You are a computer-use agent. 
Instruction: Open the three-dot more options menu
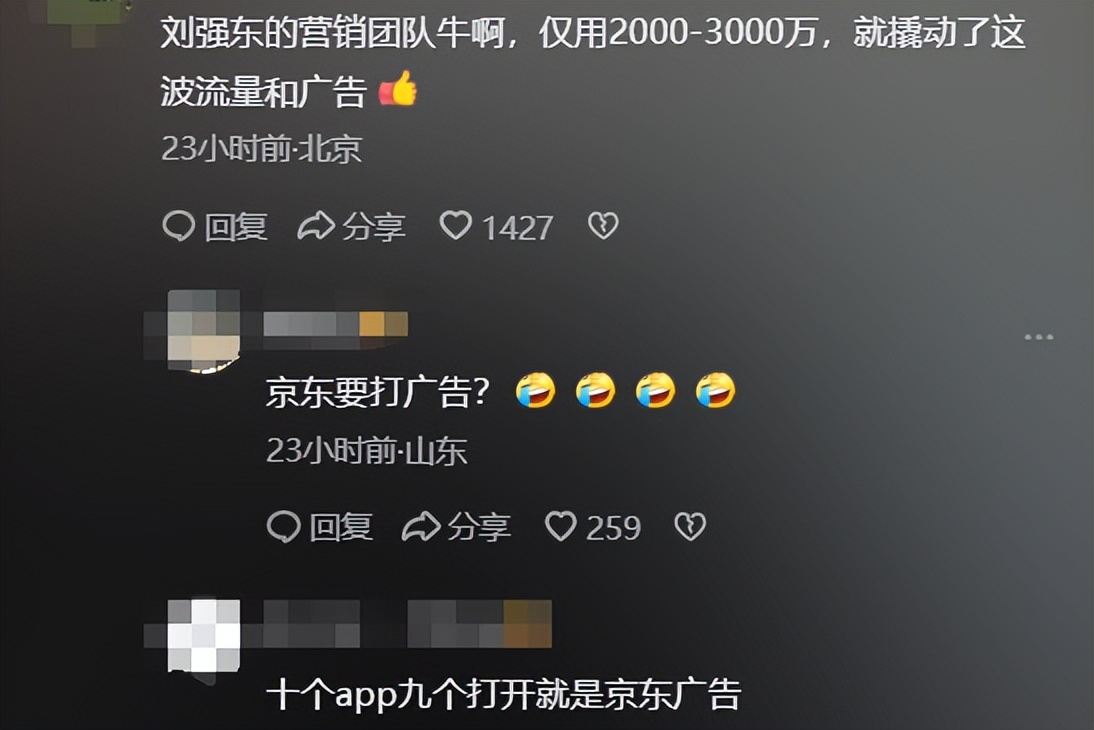pos(1038,337)
